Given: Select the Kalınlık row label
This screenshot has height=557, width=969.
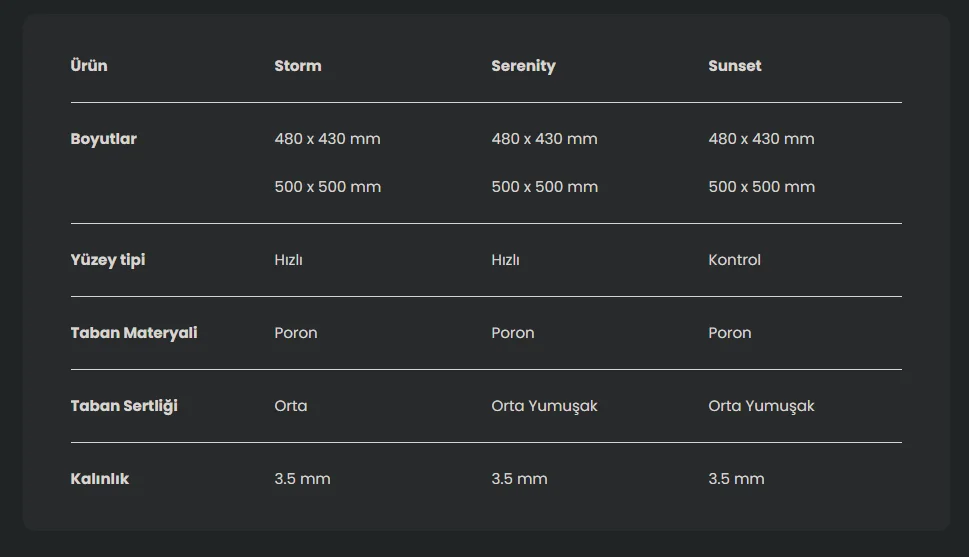Looking at the screenshot, I should [x=99, y=479].
